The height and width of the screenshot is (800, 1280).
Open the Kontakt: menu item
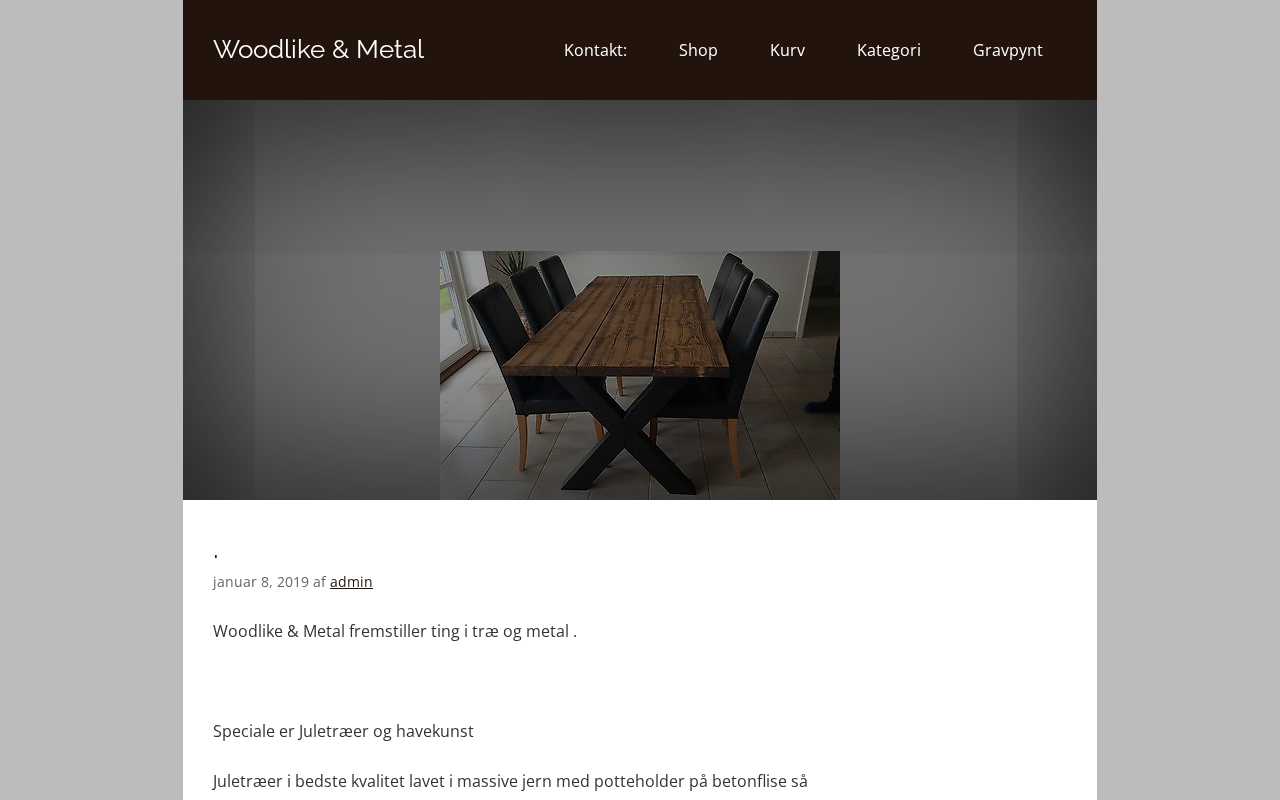[x=595, y=50]
